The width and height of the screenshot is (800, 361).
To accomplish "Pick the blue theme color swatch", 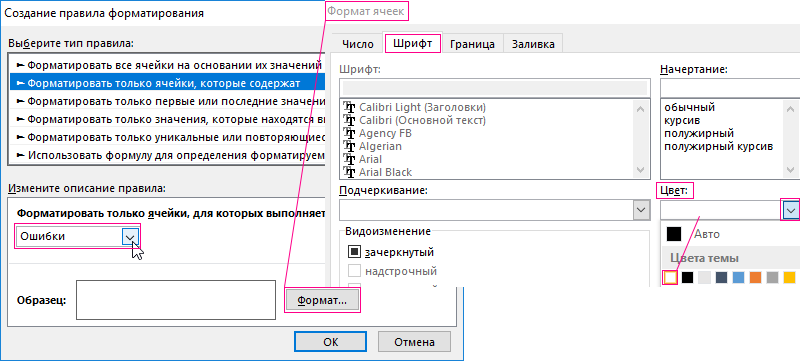I will tap(738, 277).
